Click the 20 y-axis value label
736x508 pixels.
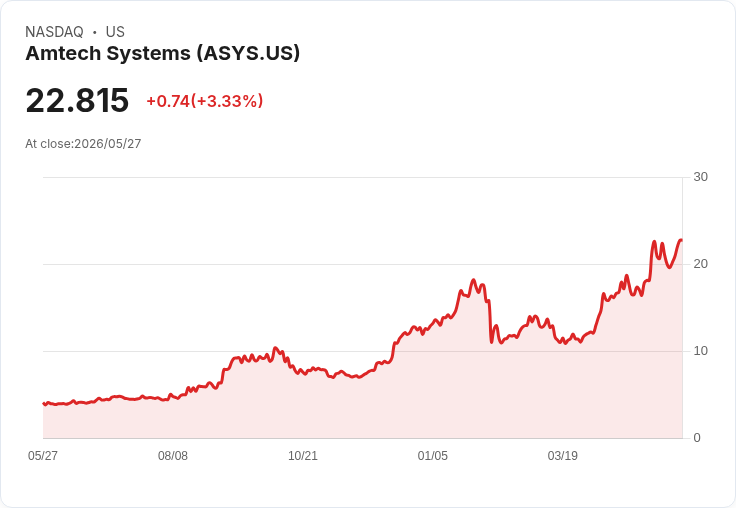(700, 264)
